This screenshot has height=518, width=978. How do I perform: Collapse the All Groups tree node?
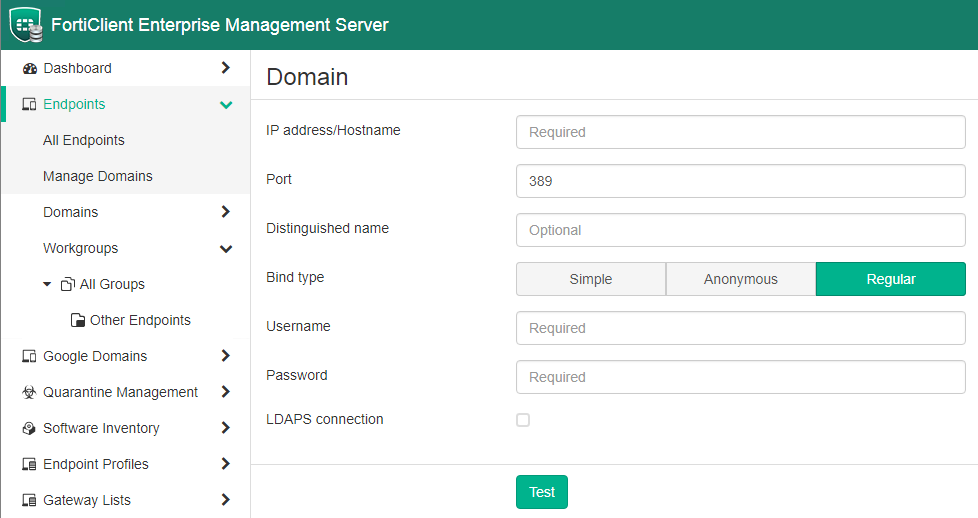pyautogui.click(x=47, y=285)
